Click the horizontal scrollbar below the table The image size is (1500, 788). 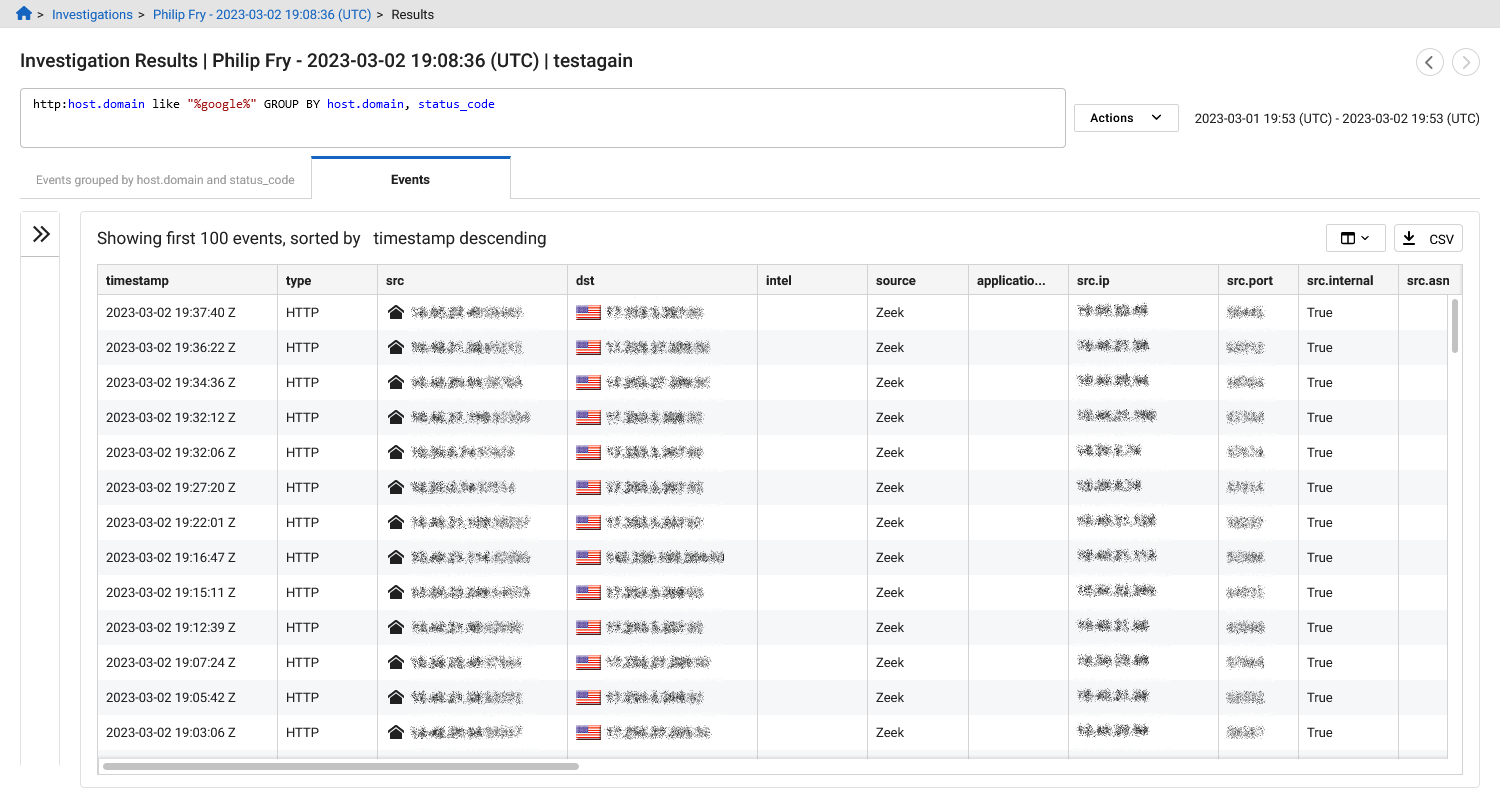click(x=340, y=766)
